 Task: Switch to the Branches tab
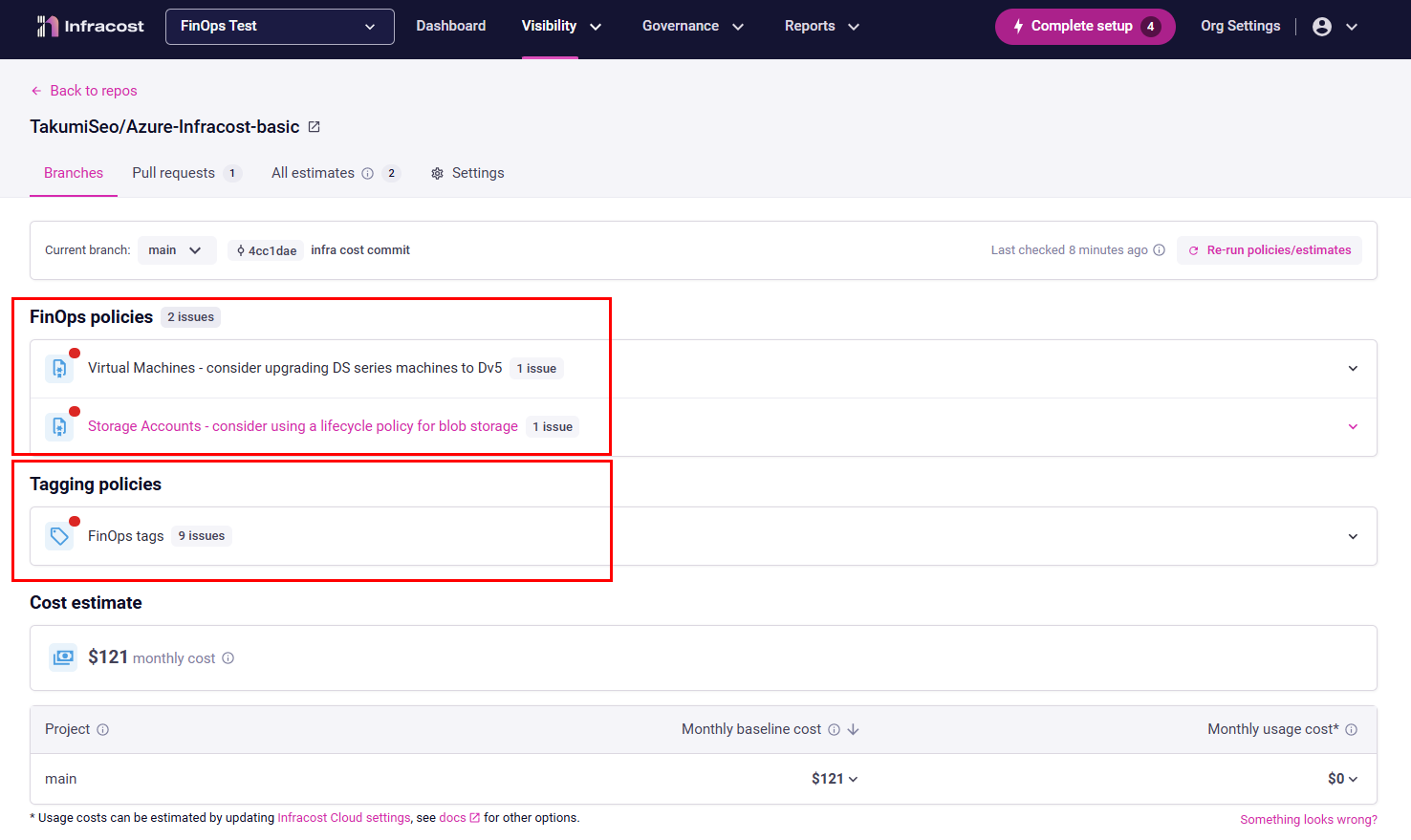point(74,173)
